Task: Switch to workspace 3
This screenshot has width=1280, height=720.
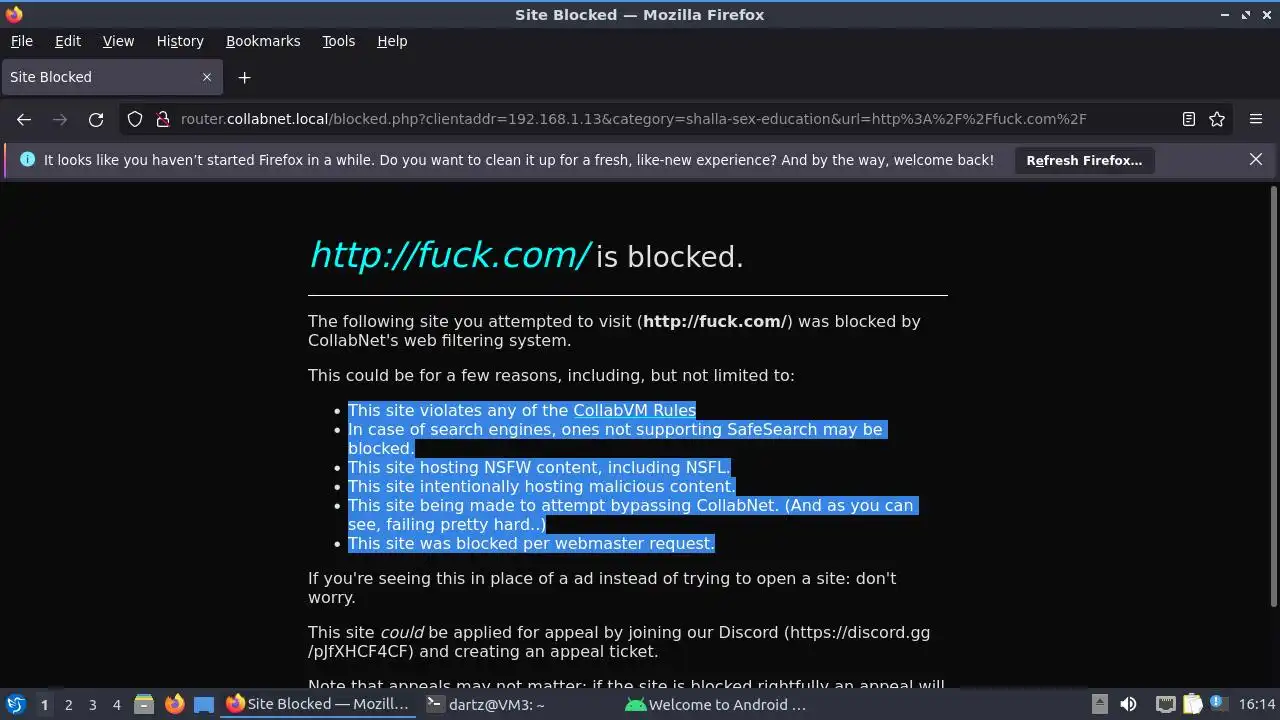Action: click(92, 705)
